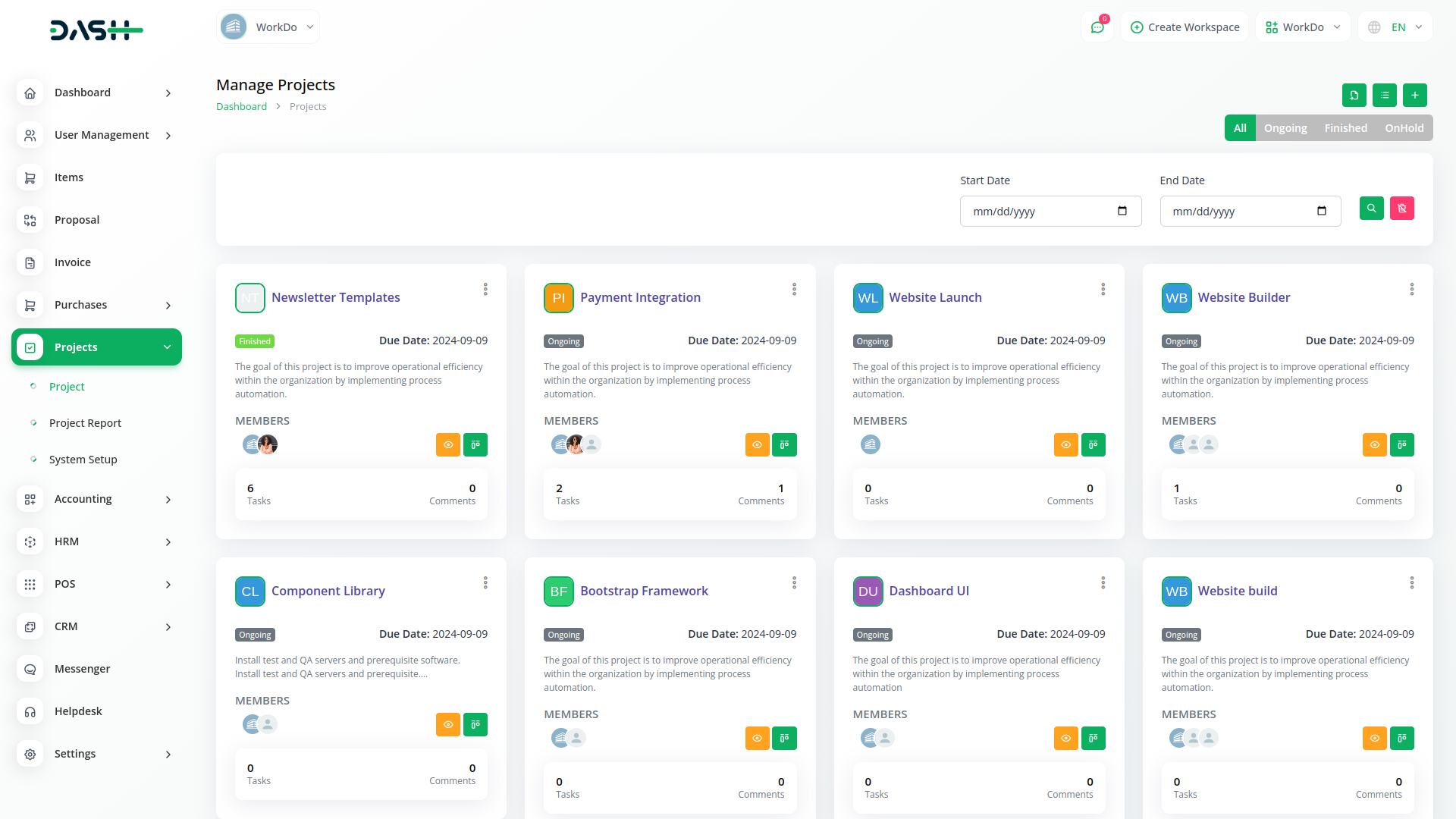Image resolution: width=1456 pixels, height=819 pixels.
Task: Open the Messenger section in the sidebar
Action: (x=81, y=669)
